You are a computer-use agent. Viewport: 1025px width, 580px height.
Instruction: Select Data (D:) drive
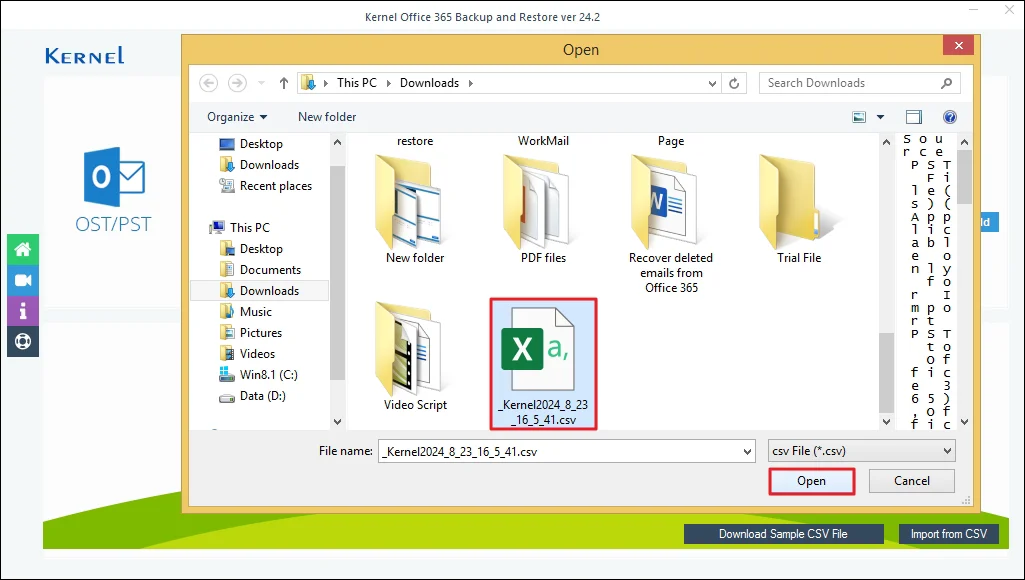point(253,396)
